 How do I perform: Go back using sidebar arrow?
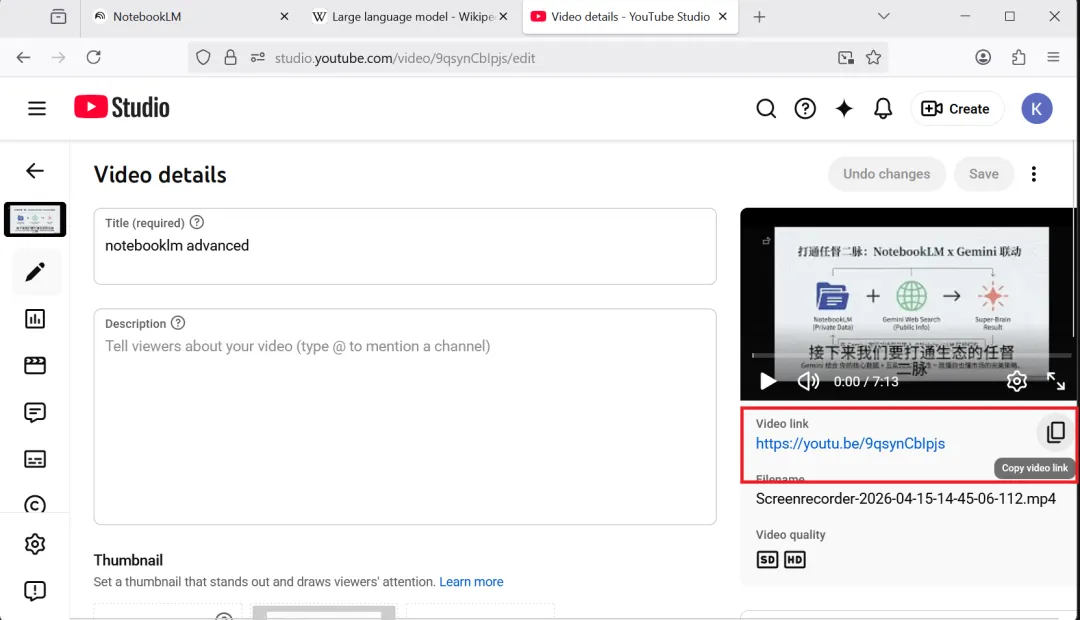[34, 171]
